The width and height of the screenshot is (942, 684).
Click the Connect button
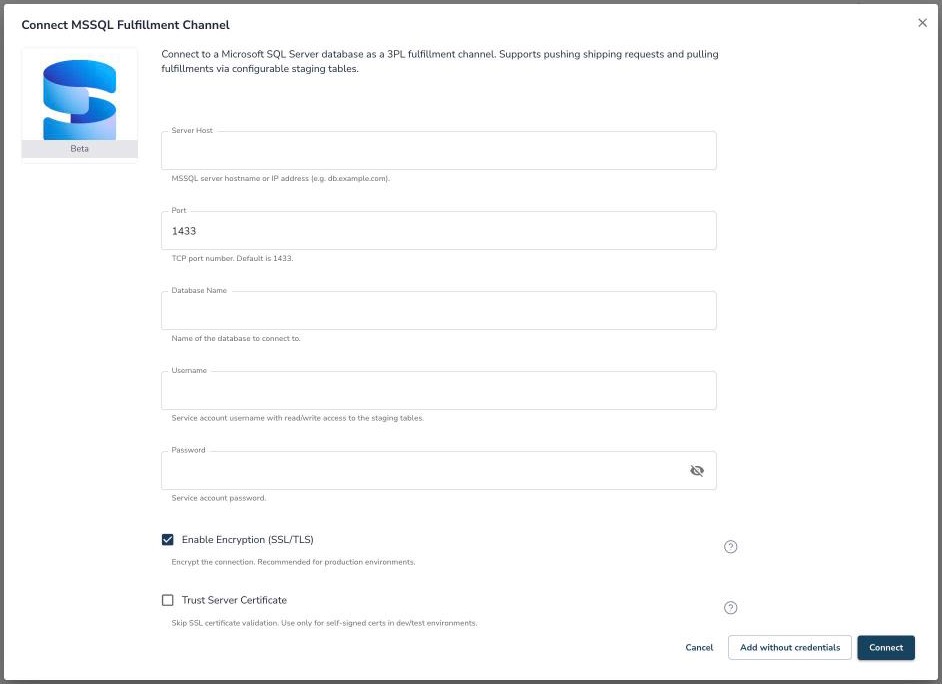(886, 647)
